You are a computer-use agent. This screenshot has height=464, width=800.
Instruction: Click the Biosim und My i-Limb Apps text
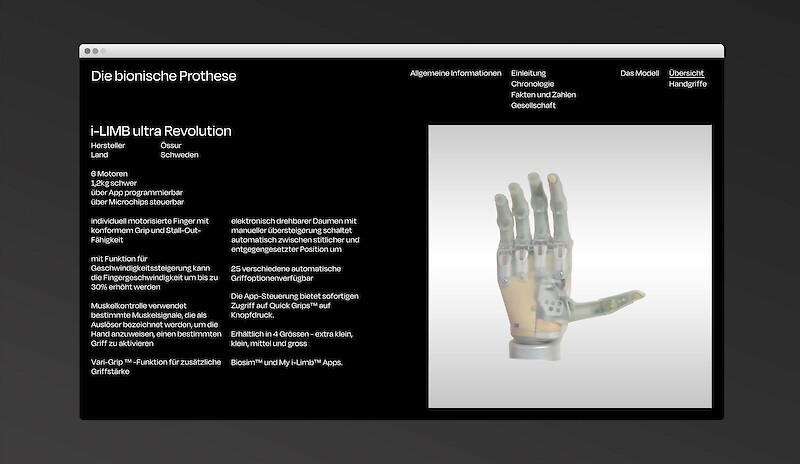[287, 362]
